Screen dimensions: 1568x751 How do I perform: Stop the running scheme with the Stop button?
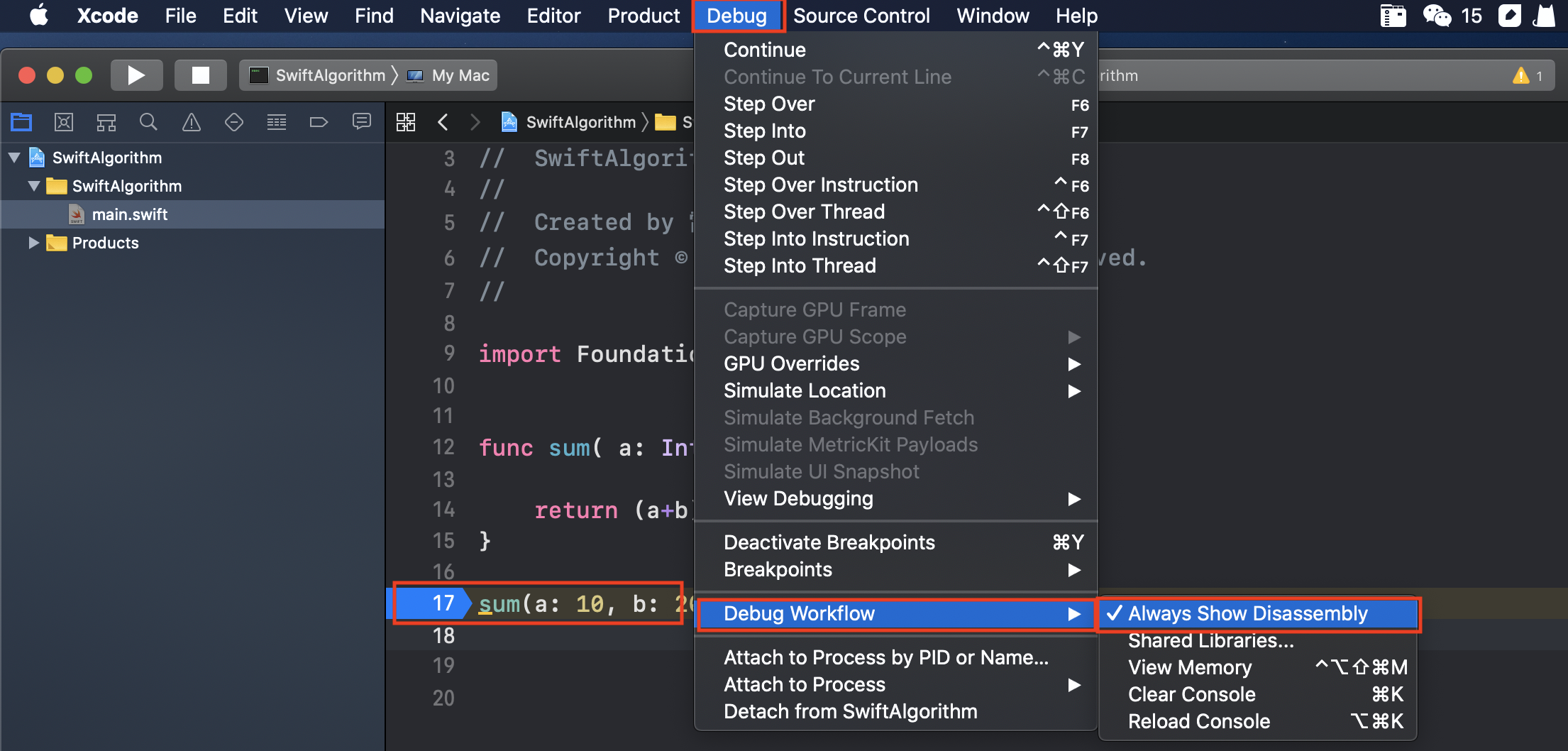201,75
